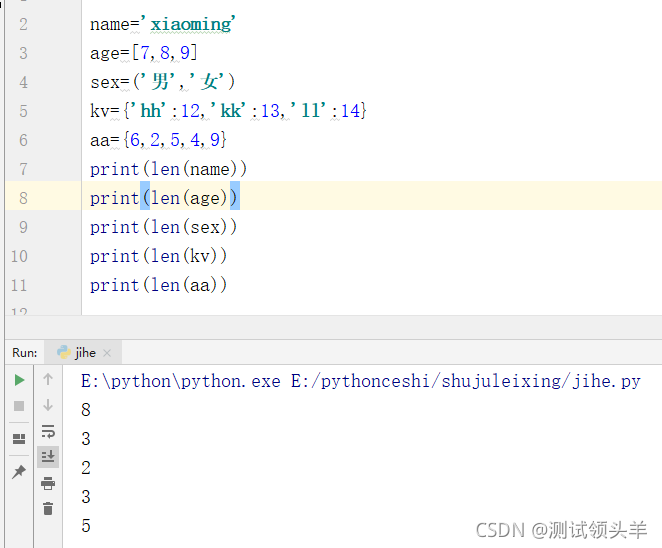The height and width of the screenshot is (548, 662).
Task: Toggle the Pin Tab icon
Action: (19, 471)
